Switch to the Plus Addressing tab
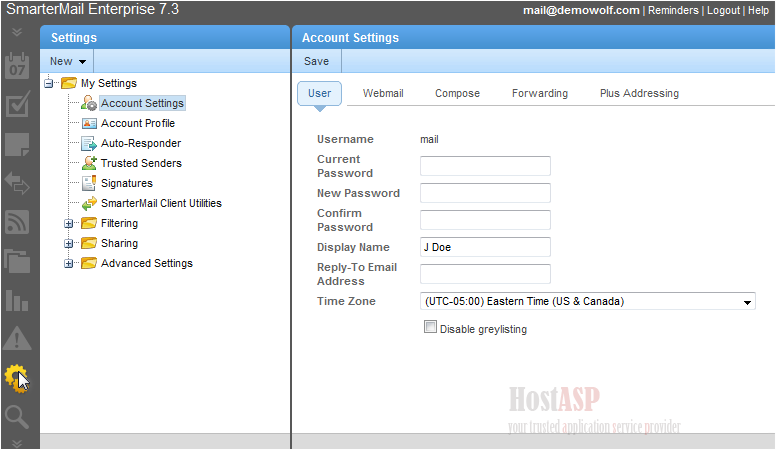This screenshot has height=450, width=776. pos(639,94)
